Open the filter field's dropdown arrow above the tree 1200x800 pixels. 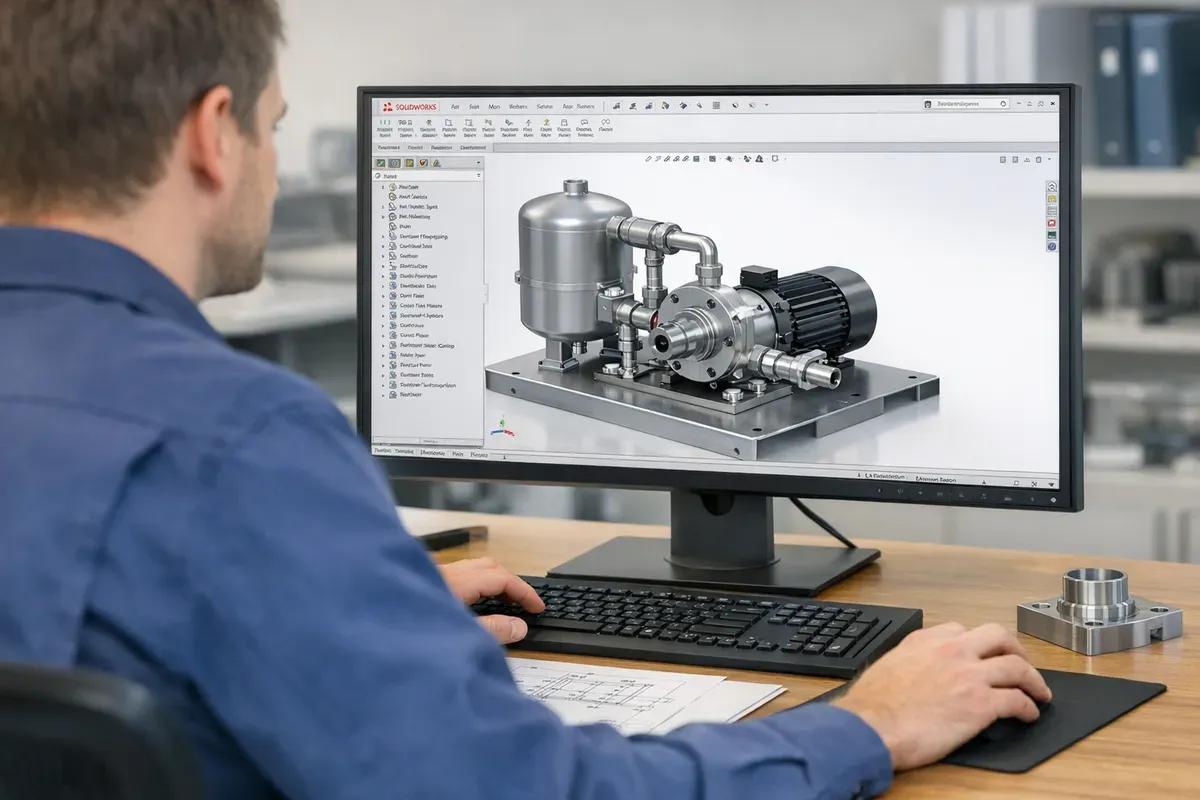click(478, 176)
